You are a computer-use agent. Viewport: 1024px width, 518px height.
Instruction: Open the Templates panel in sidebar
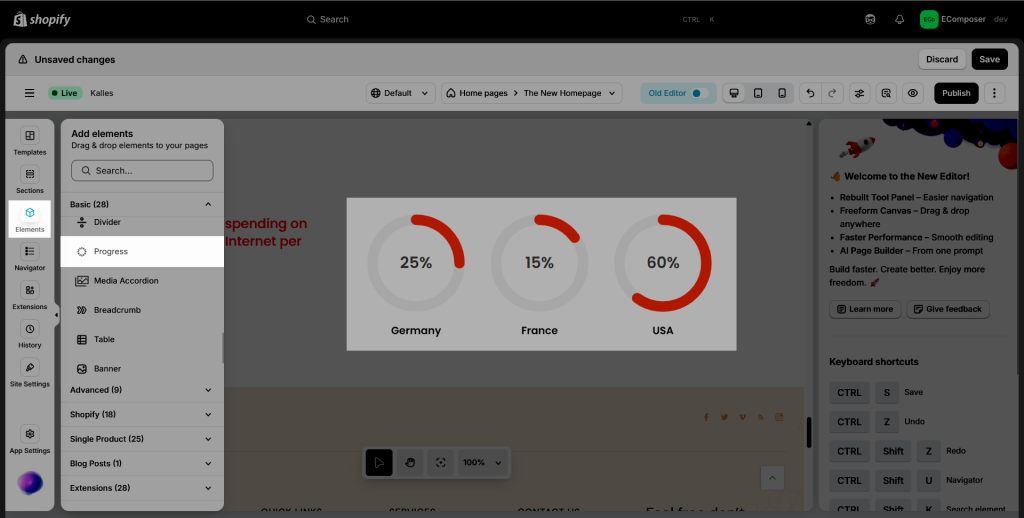click(30, 141)
